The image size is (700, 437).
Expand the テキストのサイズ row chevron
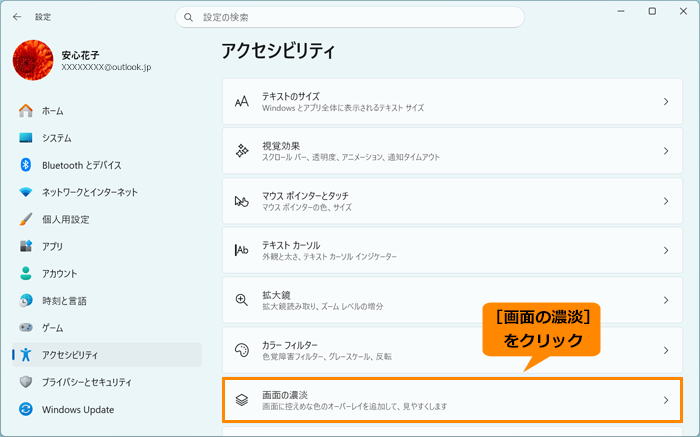[666, 102]
